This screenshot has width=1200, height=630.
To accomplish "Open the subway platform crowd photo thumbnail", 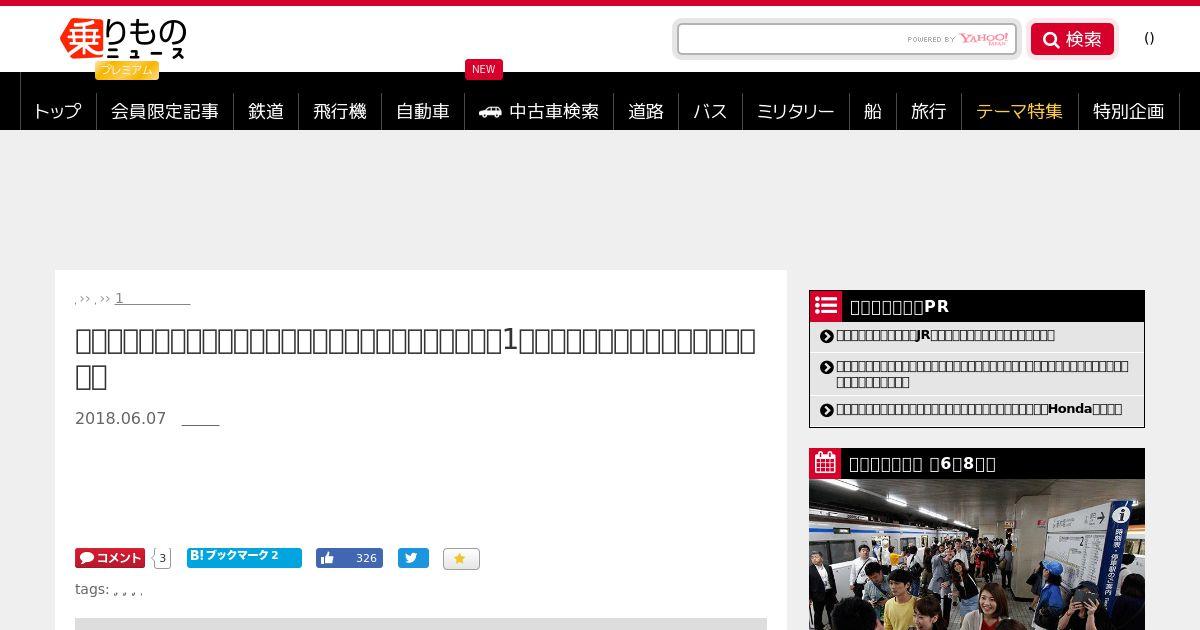I will click(977, 554).
